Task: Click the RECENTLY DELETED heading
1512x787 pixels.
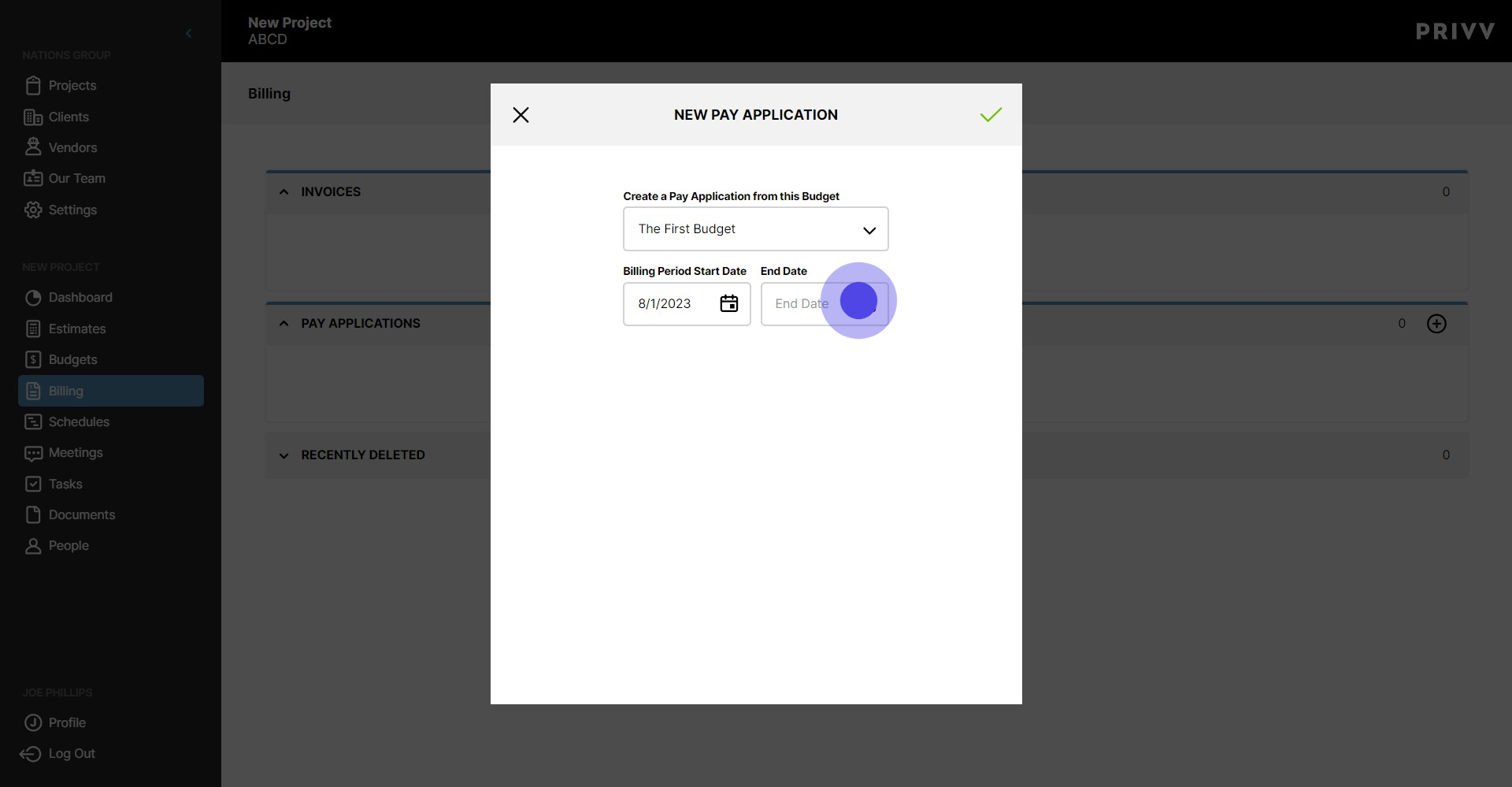Action: click(363, 455)
